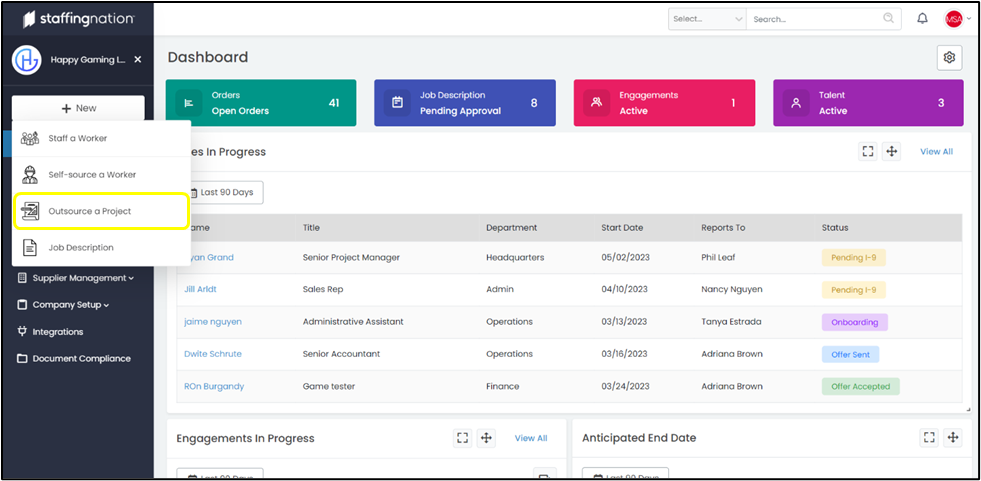The width and height of the screenshot is (981, 481).
Task: Click the Orders card icon
Action: pyautogui.click(x=188, y=103)
